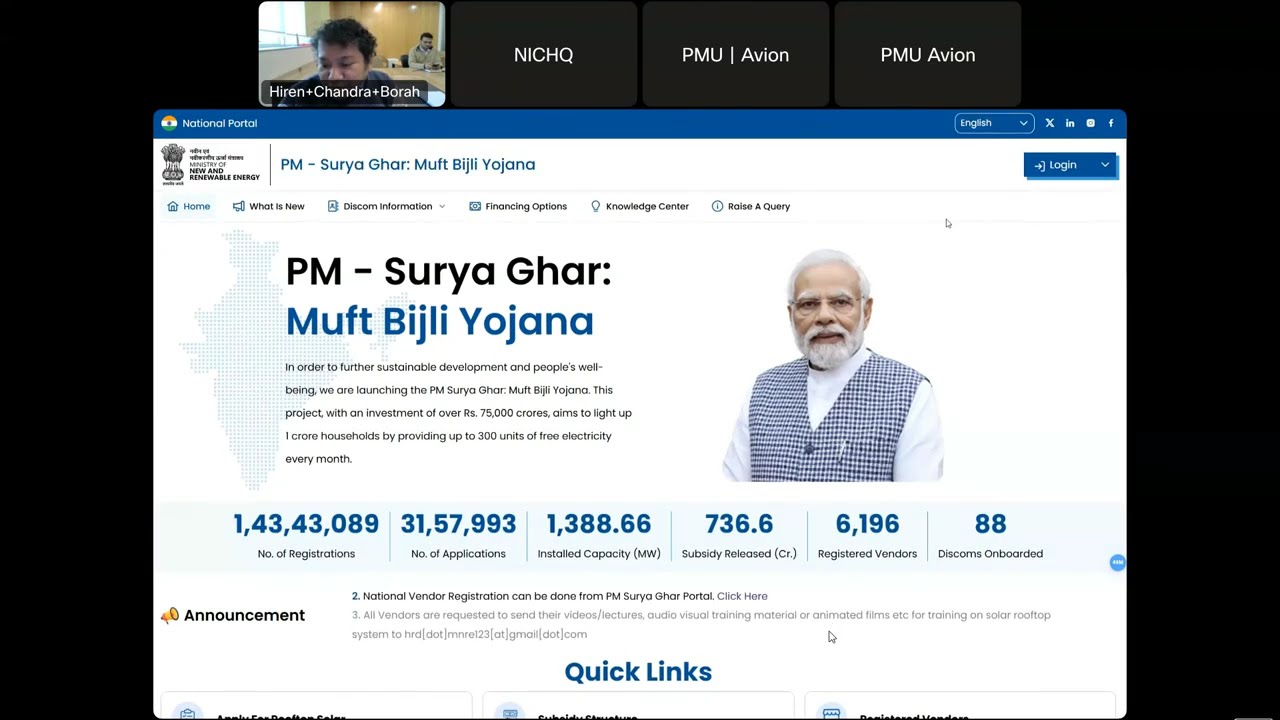Screen dimensions: 1280x720
Task: Click the Home house icon
Action: click(173, 206)
